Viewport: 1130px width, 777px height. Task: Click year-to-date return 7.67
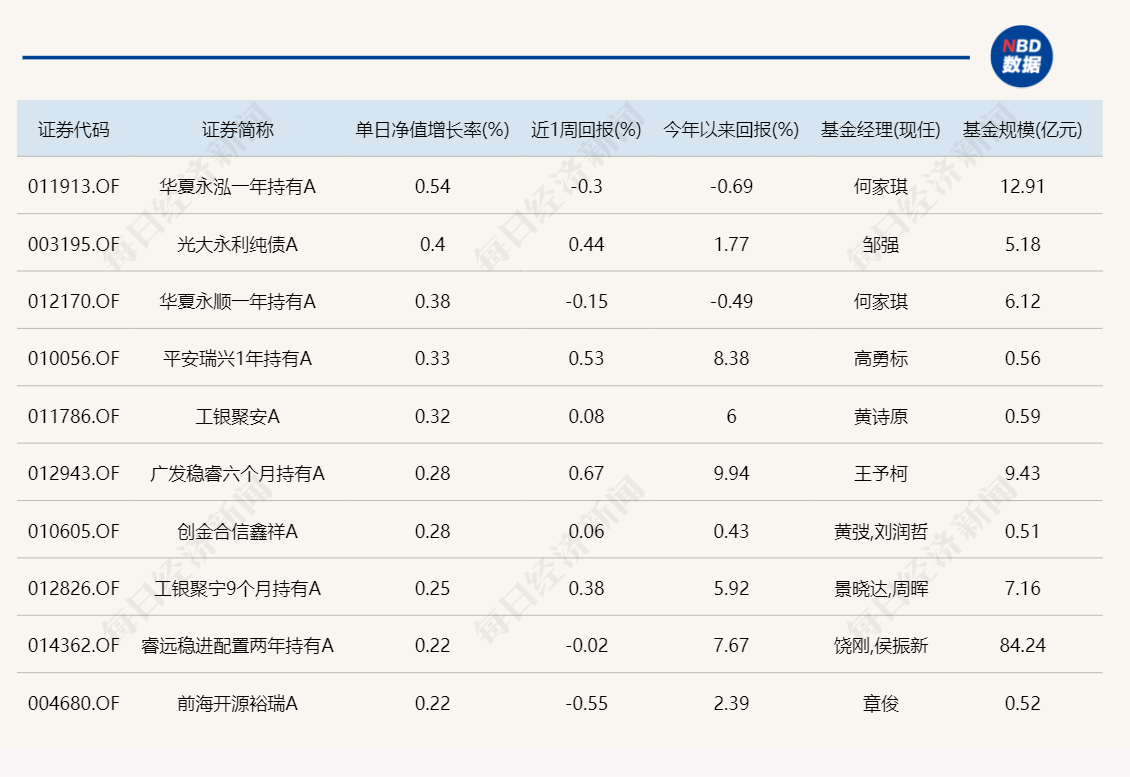click(x=731, y=645)
